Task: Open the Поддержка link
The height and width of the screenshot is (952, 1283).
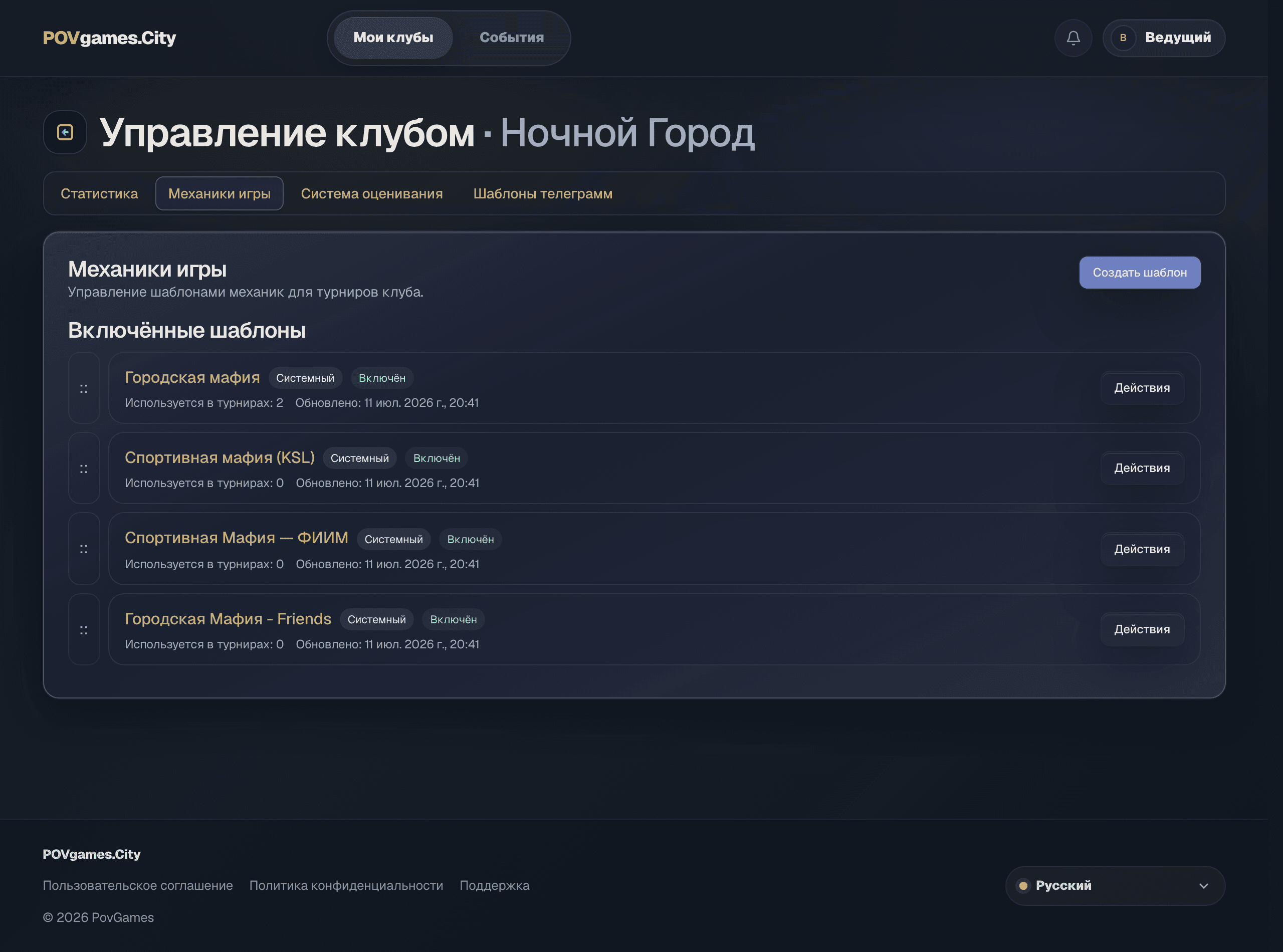Action: pyautogui.click(x=495, y=886)
